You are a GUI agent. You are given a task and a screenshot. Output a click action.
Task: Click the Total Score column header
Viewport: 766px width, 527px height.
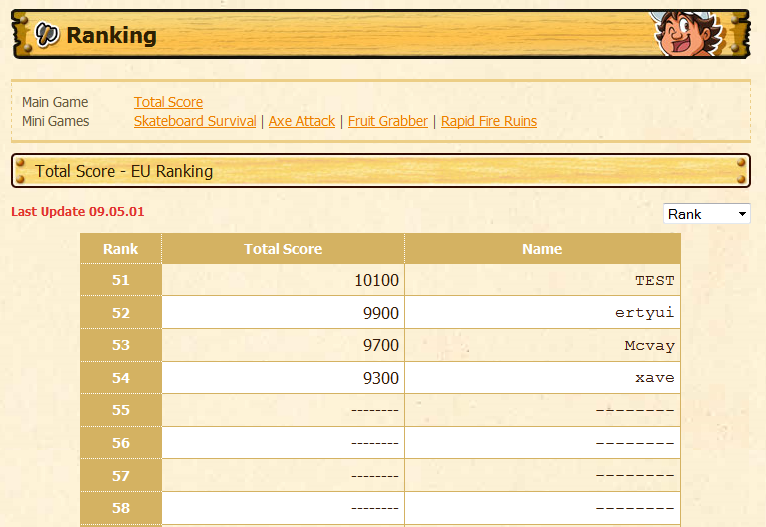point(283,249)
